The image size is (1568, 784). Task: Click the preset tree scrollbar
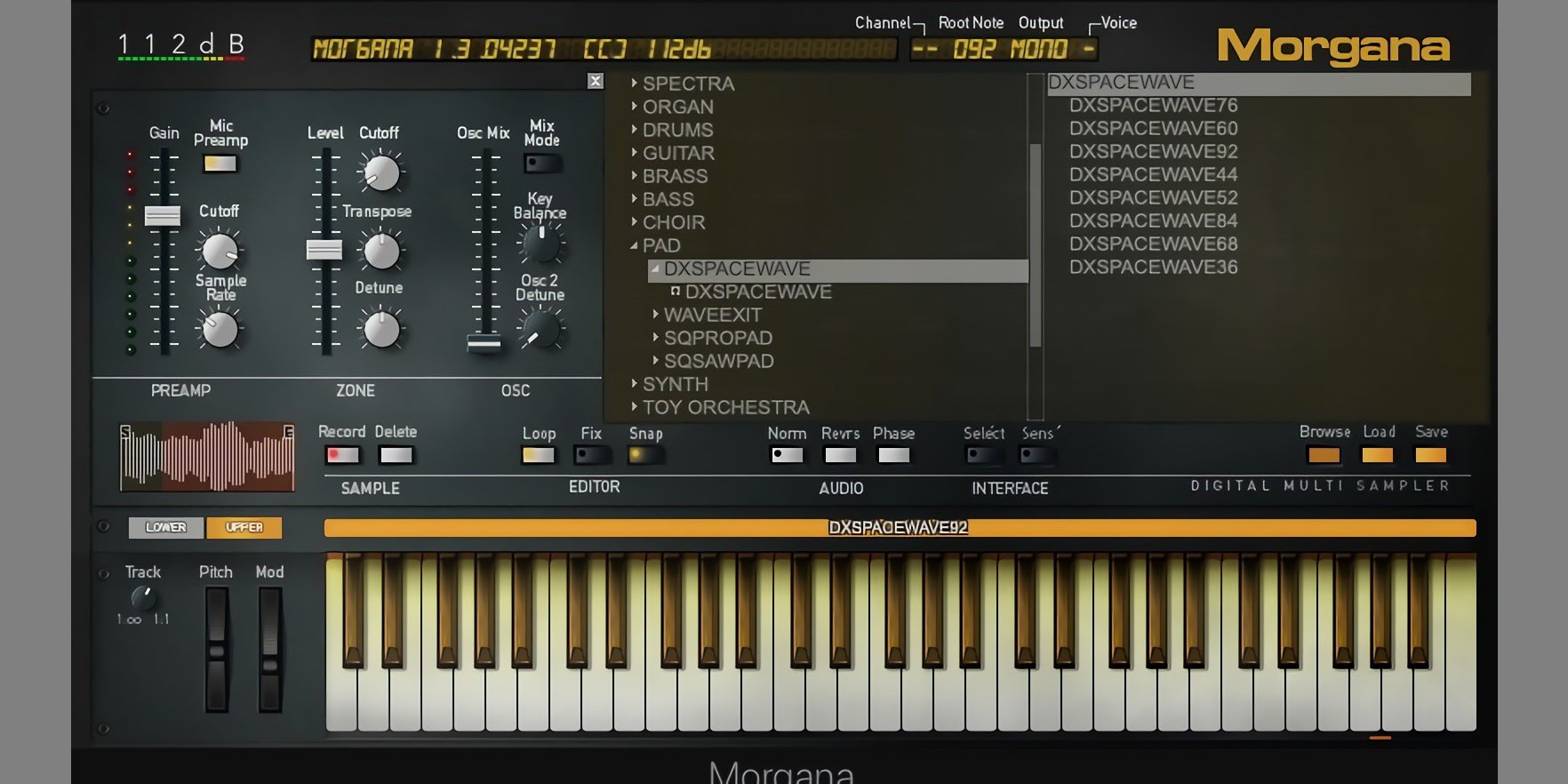pyautogui.click(x=1035, y=244)
